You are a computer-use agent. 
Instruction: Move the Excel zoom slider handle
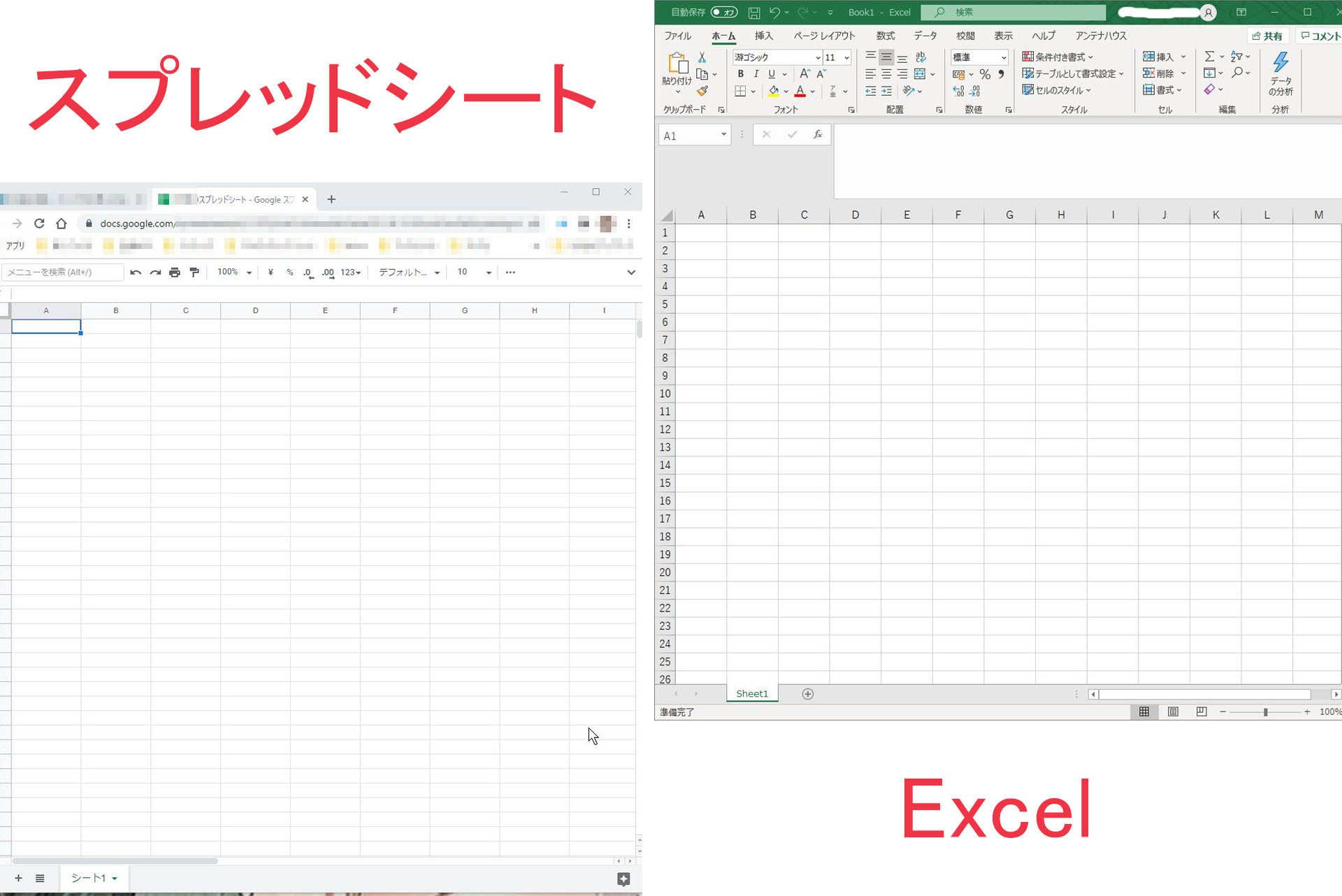[1265, 712]
